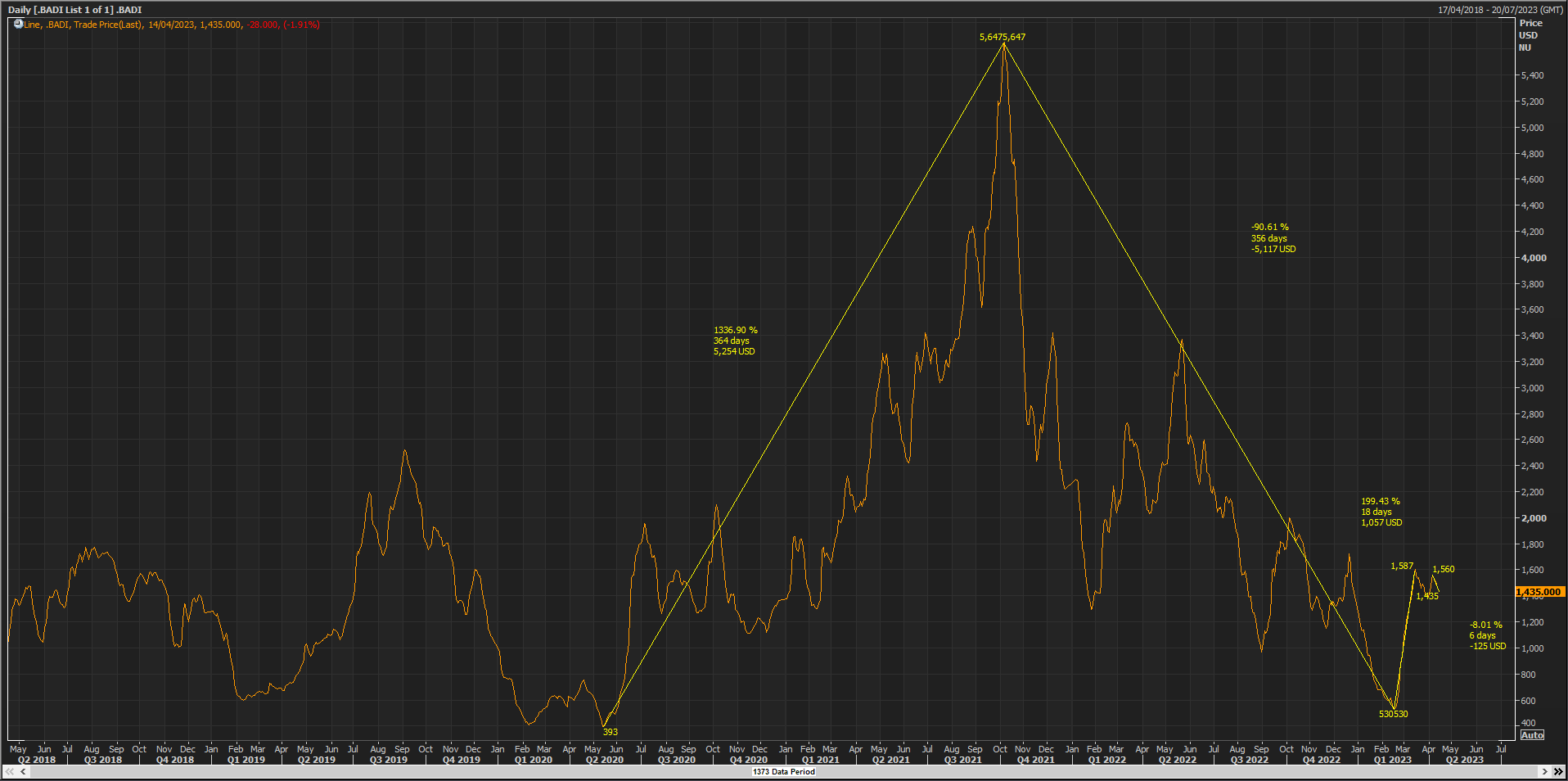Click the Q1 2019 quarter label
The image size is (1568, 781).
pyautogui.click(x=246, y=760)
